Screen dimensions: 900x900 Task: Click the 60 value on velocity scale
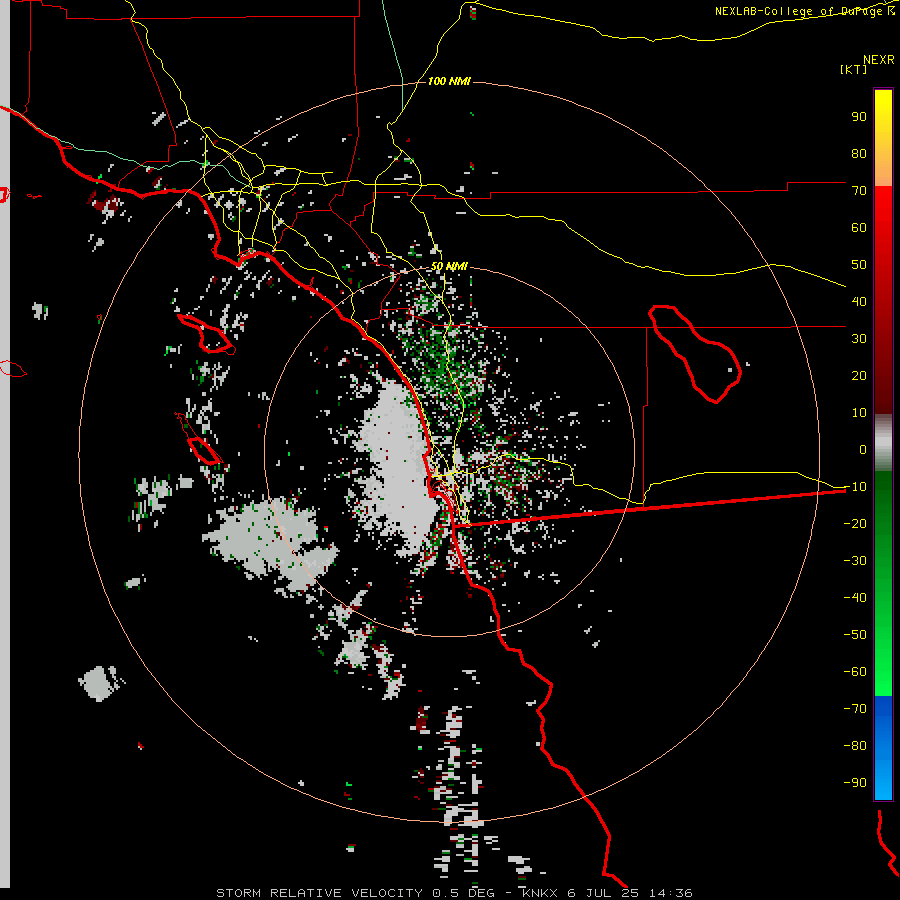click(859, 228)
